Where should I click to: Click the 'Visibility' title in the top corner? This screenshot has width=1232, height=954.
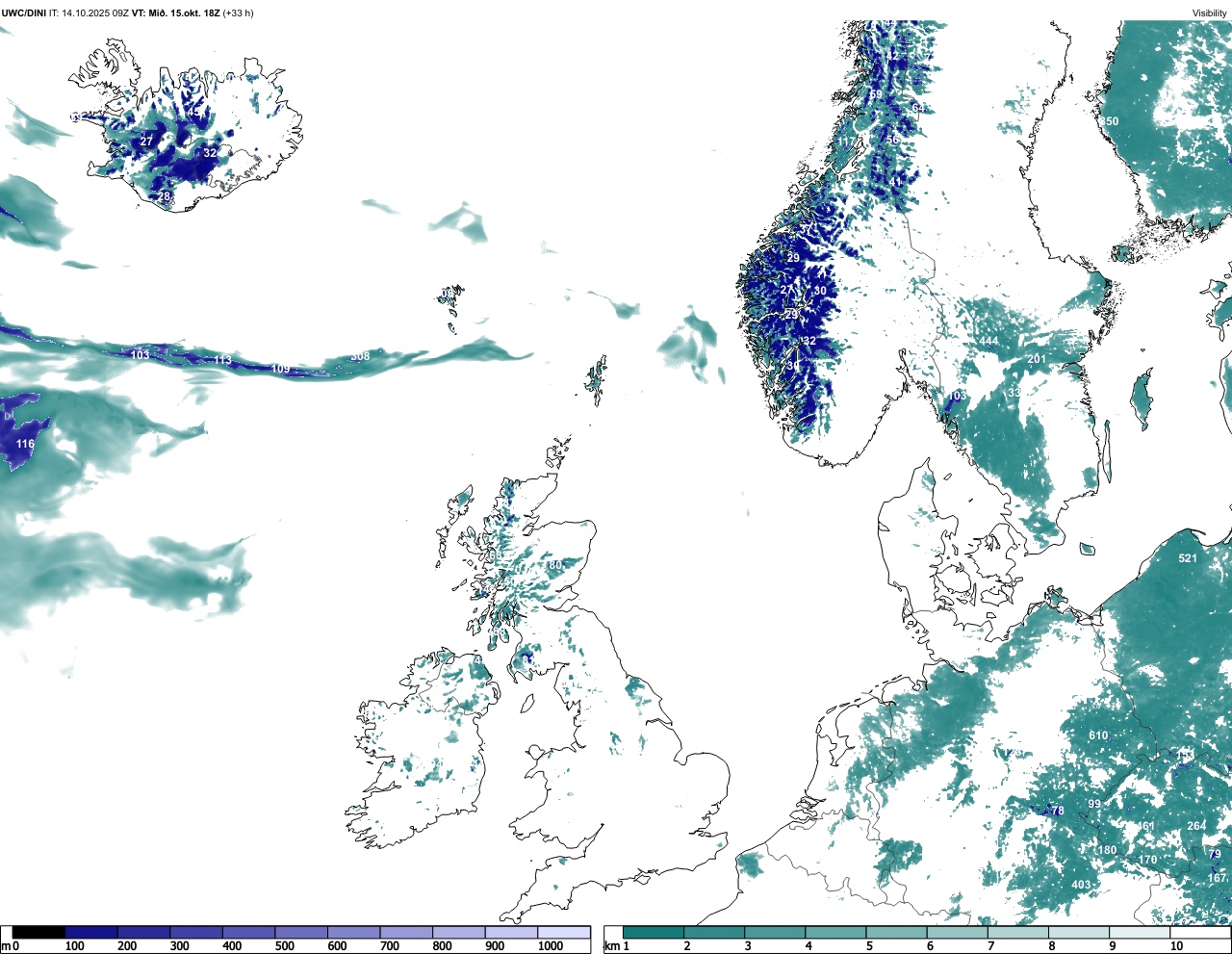point(1209,13)
